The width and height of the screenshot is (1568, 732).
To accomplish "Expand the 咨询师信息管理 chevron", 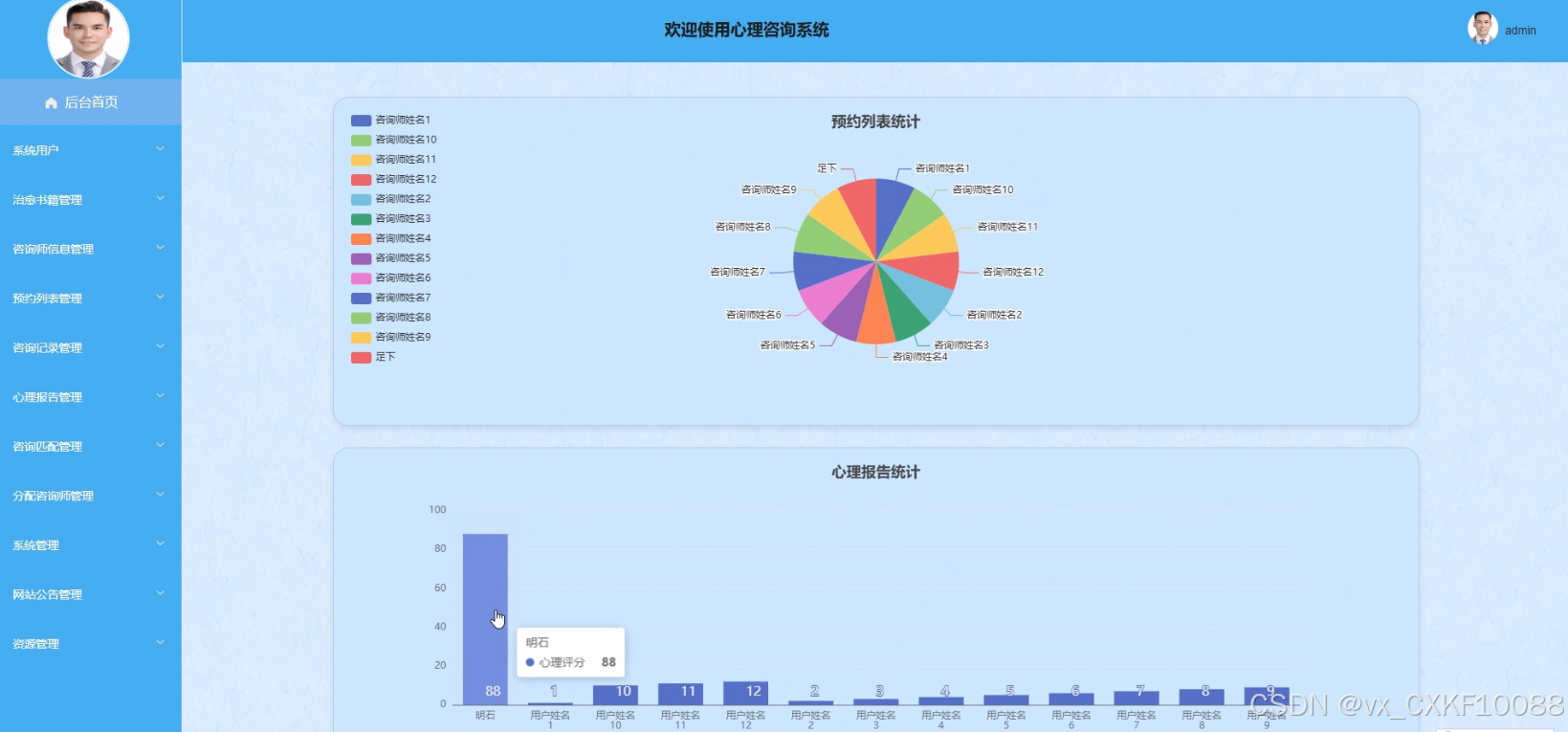I will (161, 248).
